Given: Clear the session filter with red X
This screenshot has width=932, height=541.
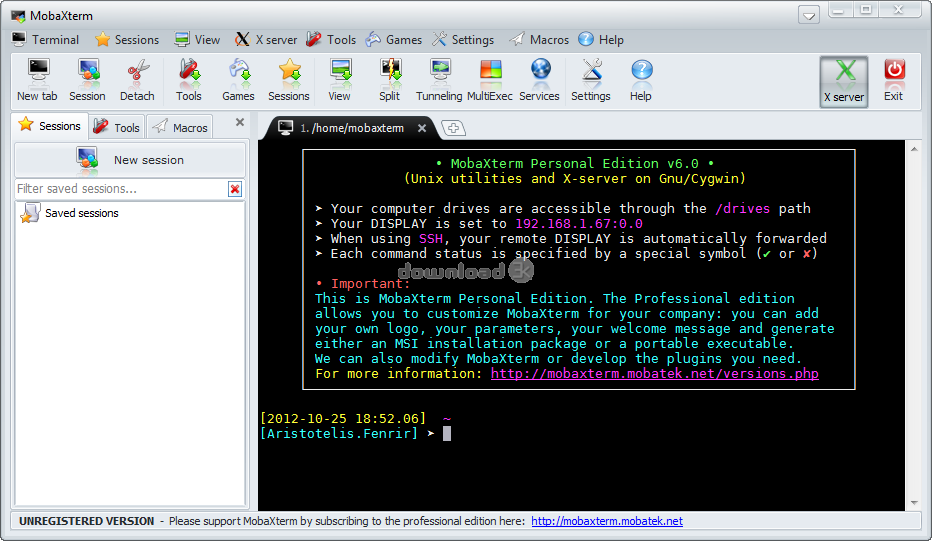Looking at the screenshot, I should click(x=235, y=189).
